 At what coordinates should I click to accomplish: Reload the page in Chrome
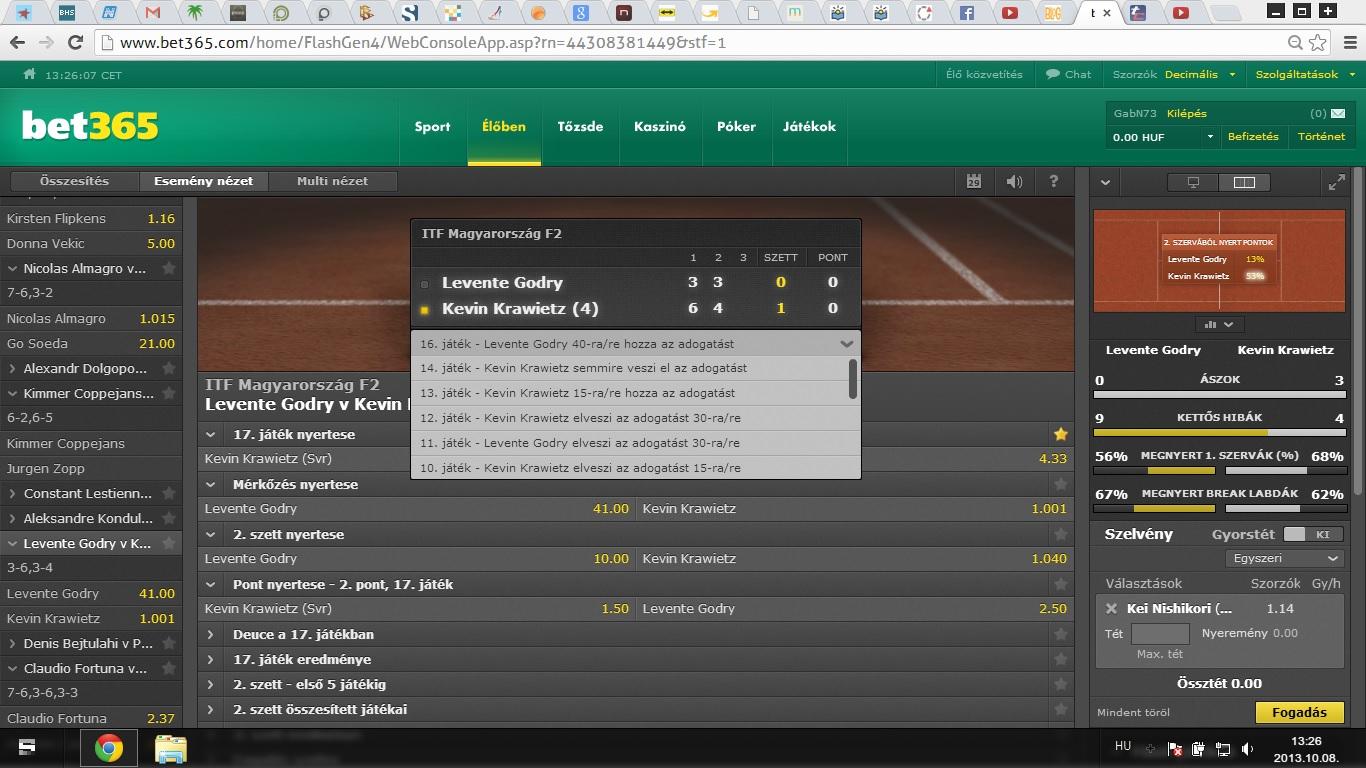coord(75,43)
